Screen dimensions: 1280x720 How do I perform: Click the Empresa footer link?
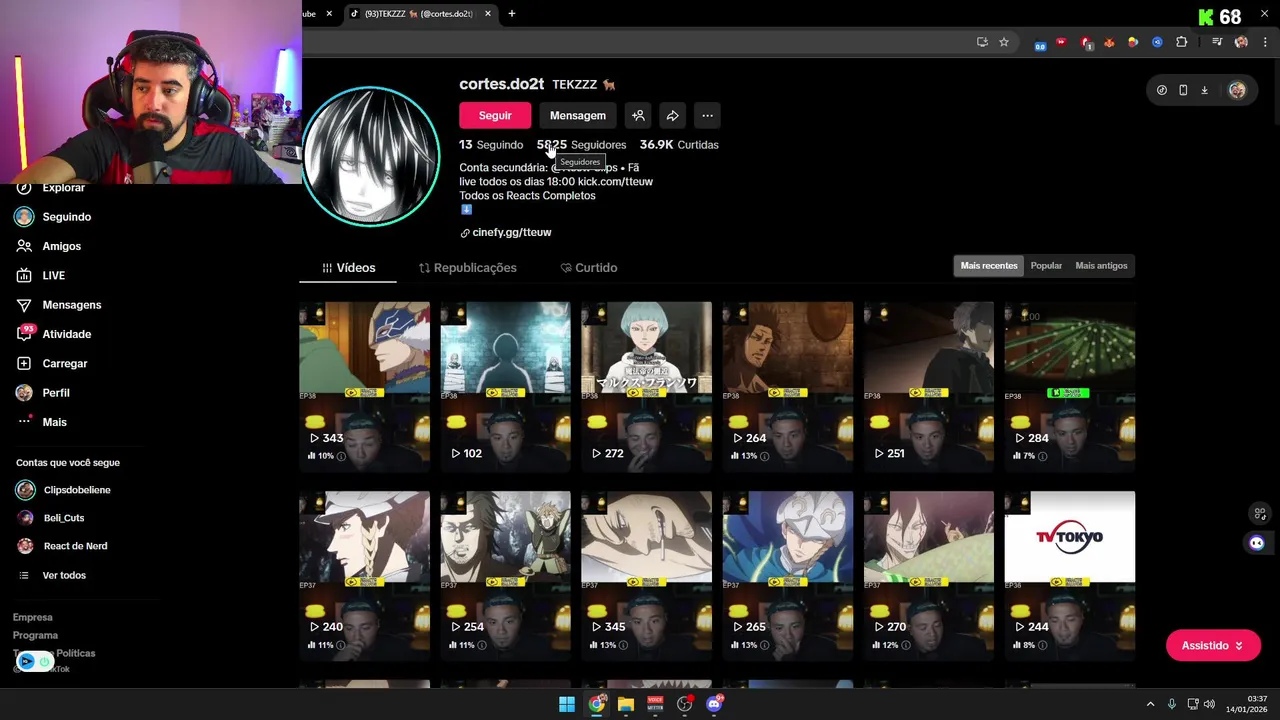tap(33, 618)
